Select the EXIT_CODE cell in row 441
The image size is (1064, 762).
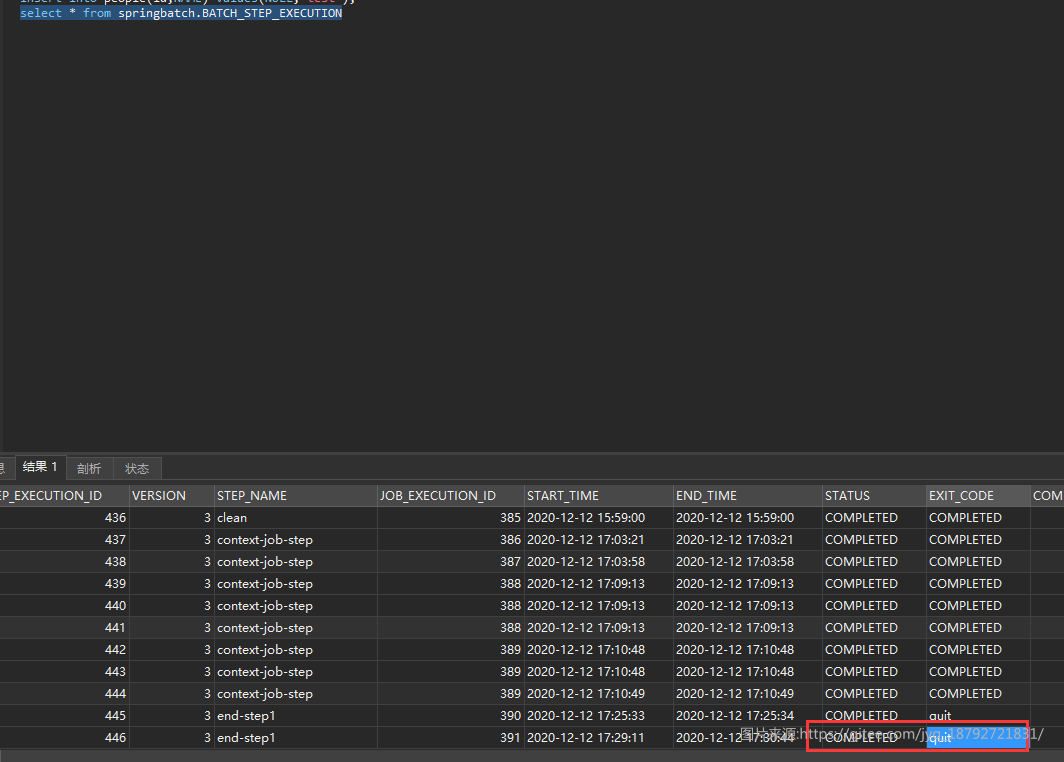point(978,628)
